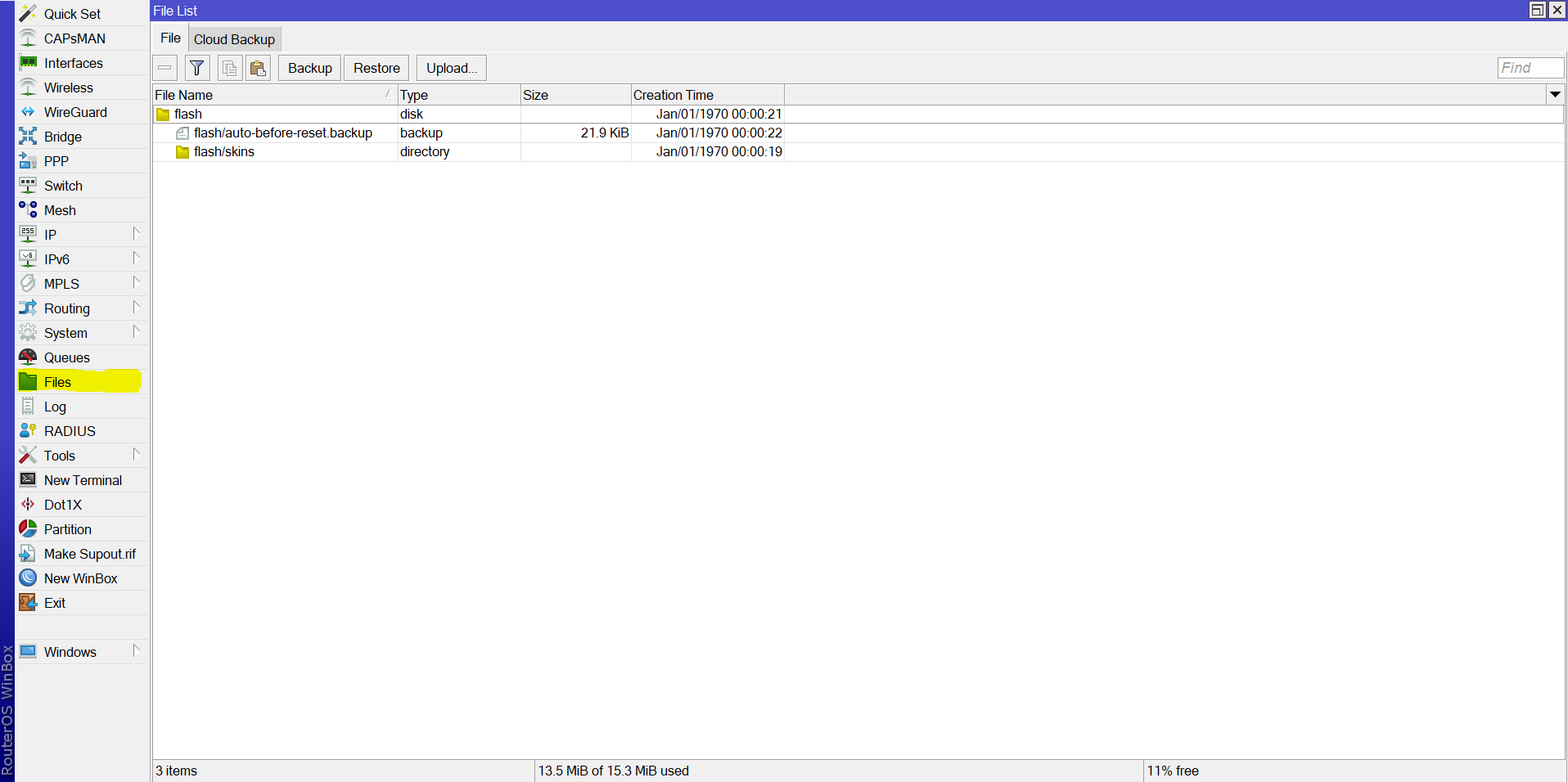Select Make Supout.rif sidebar item
This screenshot has height=782, width=1568.
click(89, 554)
